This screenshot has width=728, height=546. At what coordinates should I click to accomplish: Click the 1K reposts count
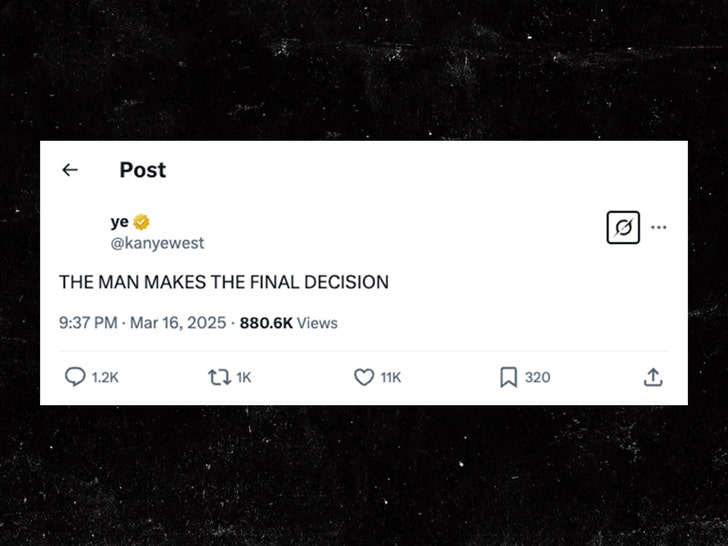pyautogui.click(x=244, y=377)
